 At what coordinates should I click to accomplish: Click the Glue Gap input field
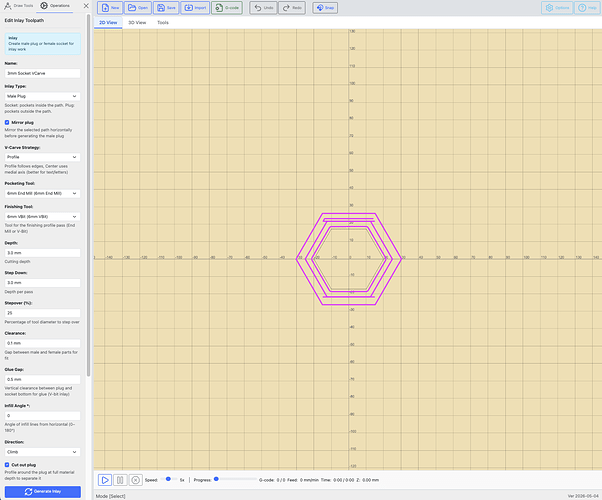coord(43,379)
